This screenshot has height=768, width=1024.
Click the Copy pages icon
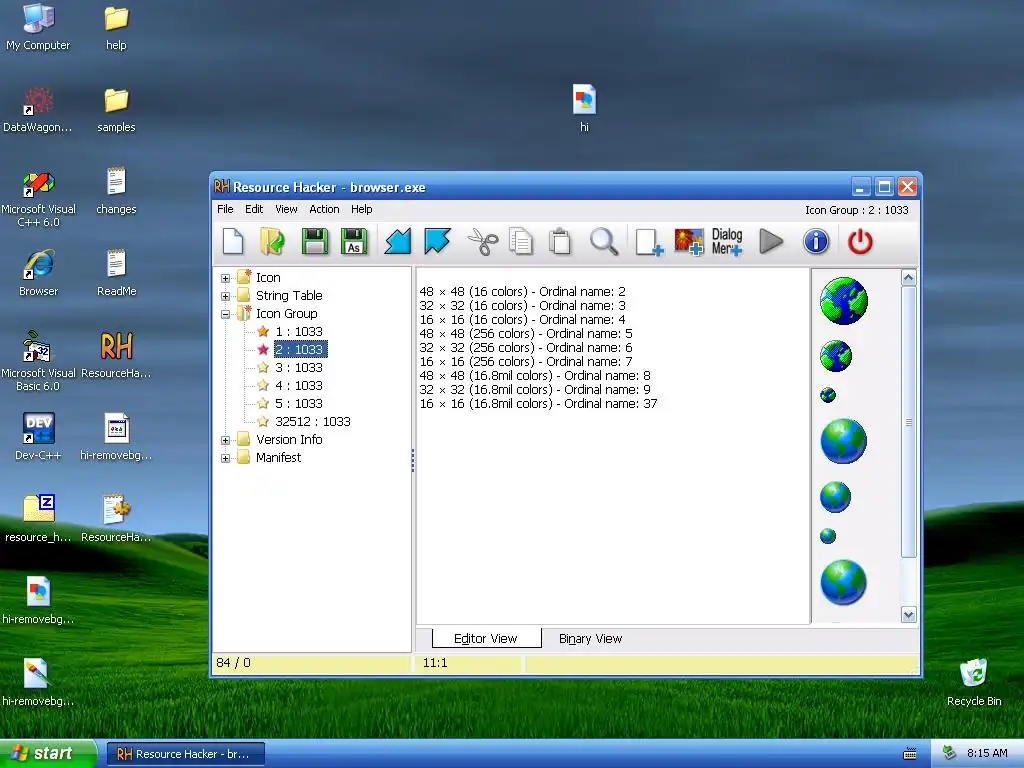point(520,242)
